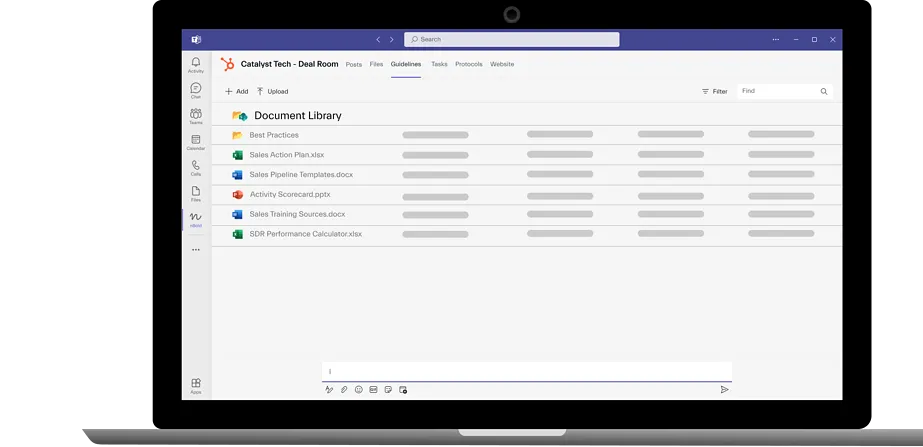Screen dimensions: 923x447
Task: Focus the top Search box
Action: click(512, 39)
